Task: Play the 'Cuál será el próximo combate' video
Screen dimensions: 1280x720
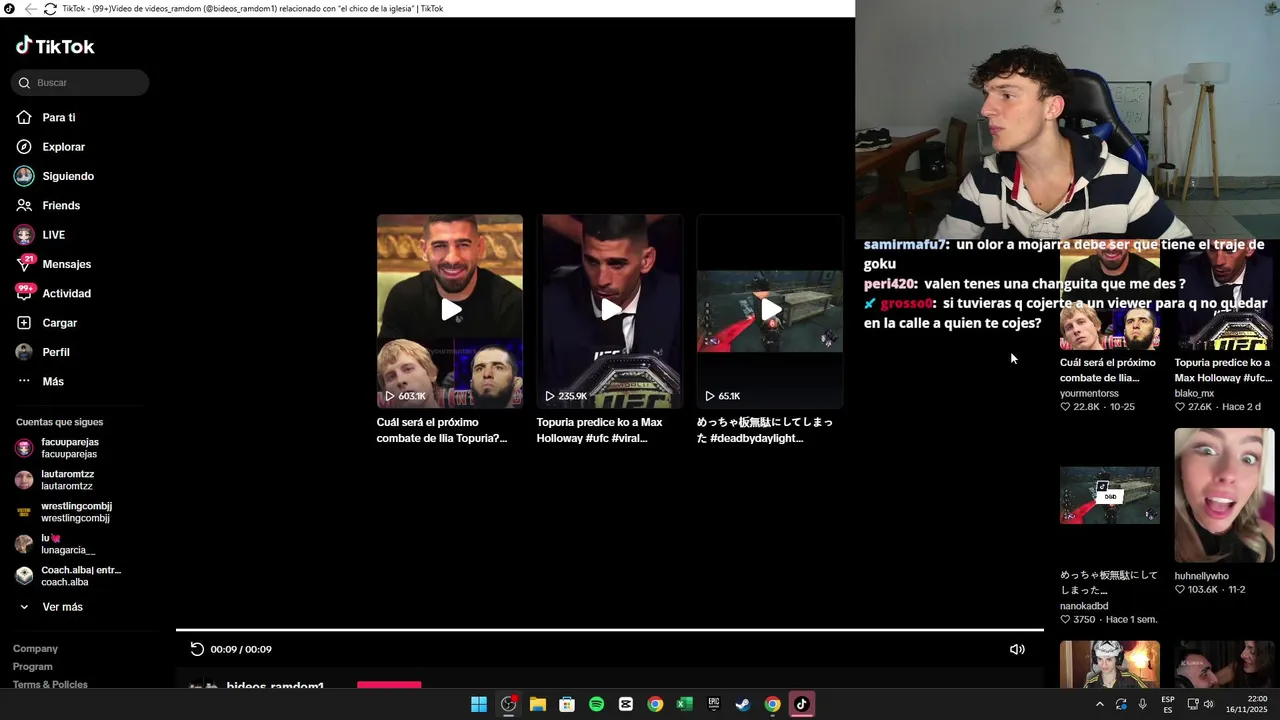Action: pos(450,310)
